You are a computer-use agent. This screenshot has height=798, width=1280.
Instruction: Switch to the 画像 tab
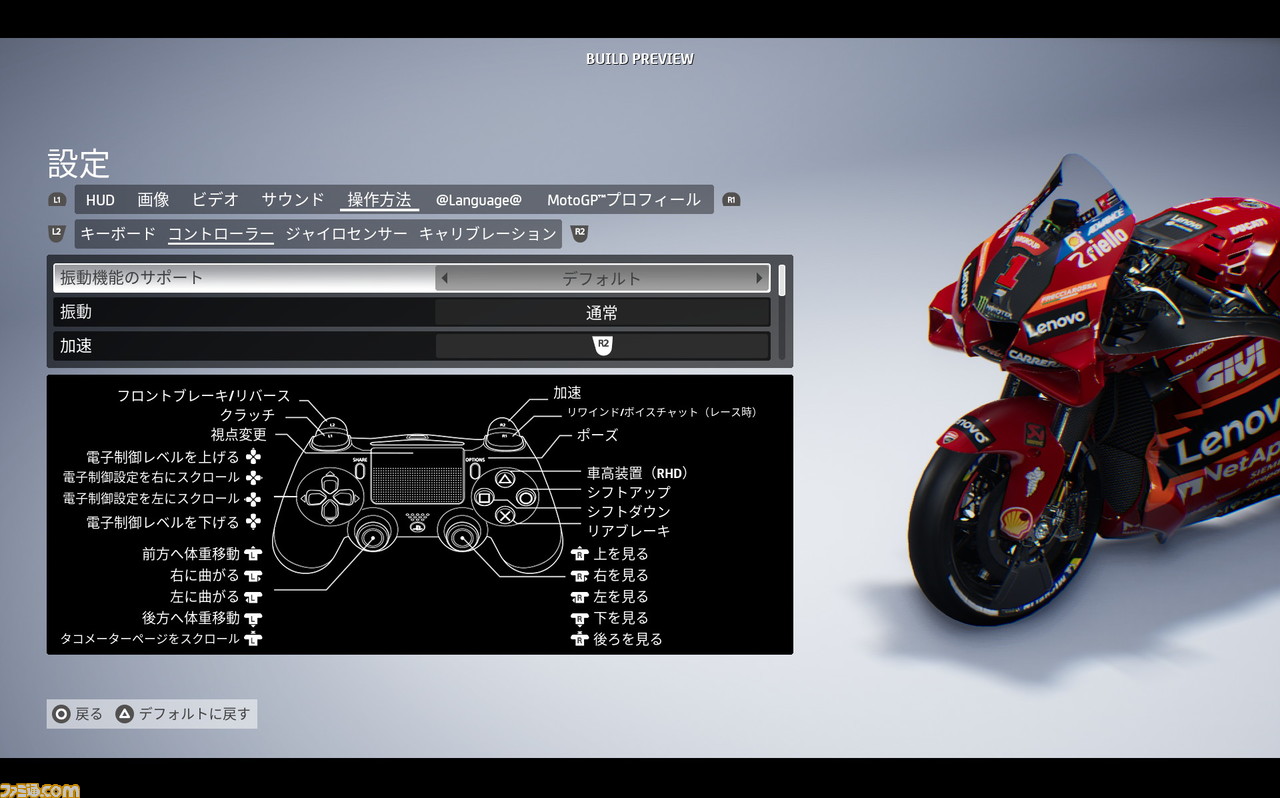tap(153, 200)
